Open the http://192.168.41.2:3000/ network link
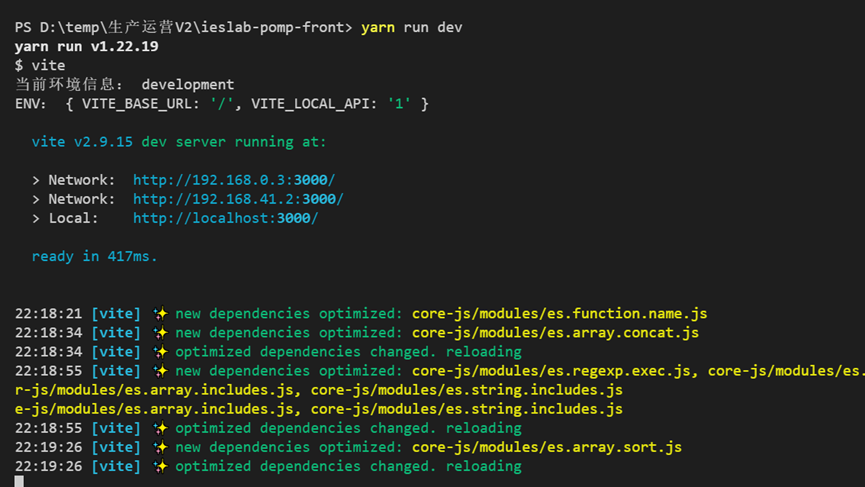Image resolution: width=865 pixels, height=487 pixels. [x=238, y=199]
